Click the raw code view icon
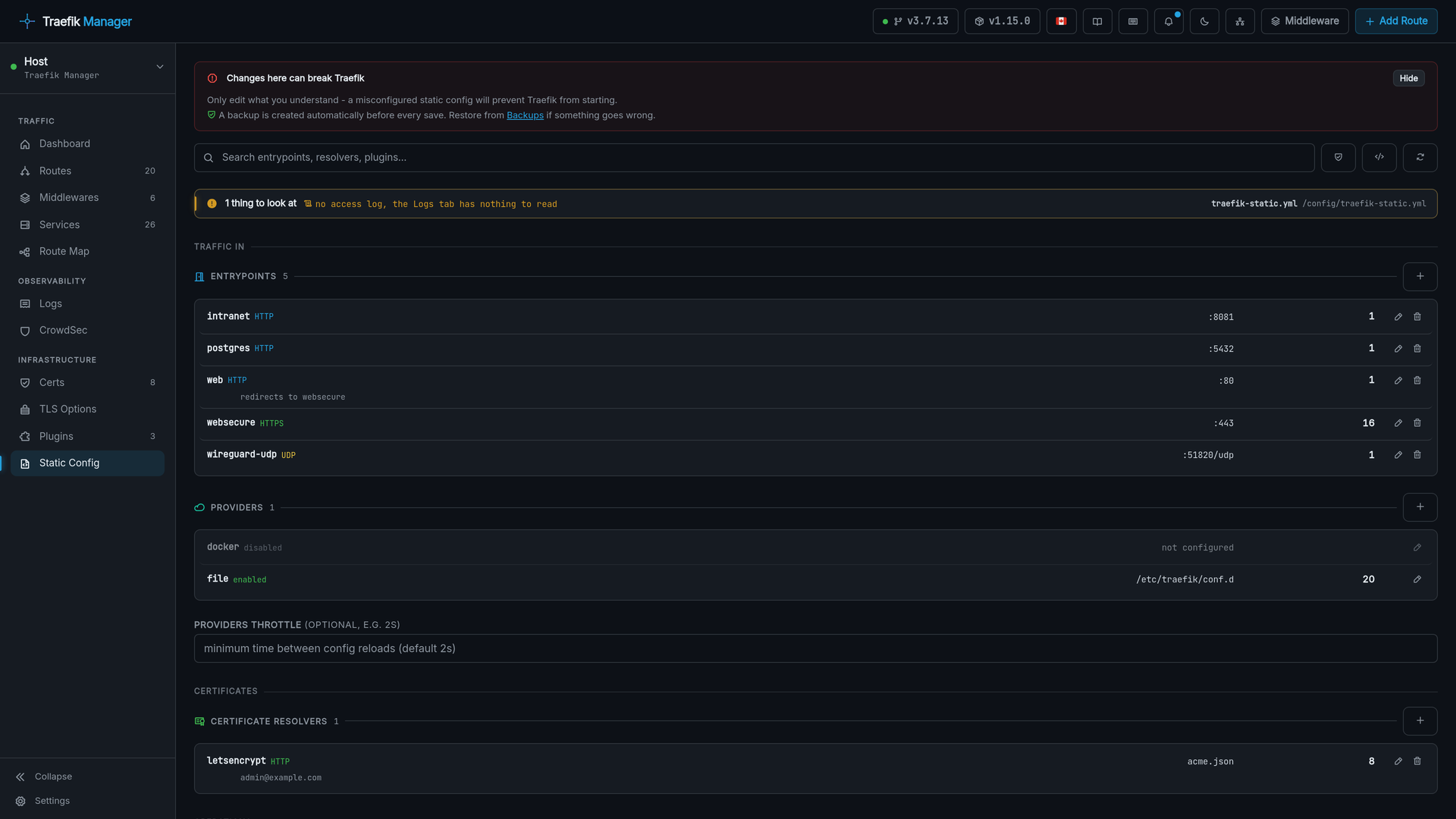 click(x=1379, y=158)
